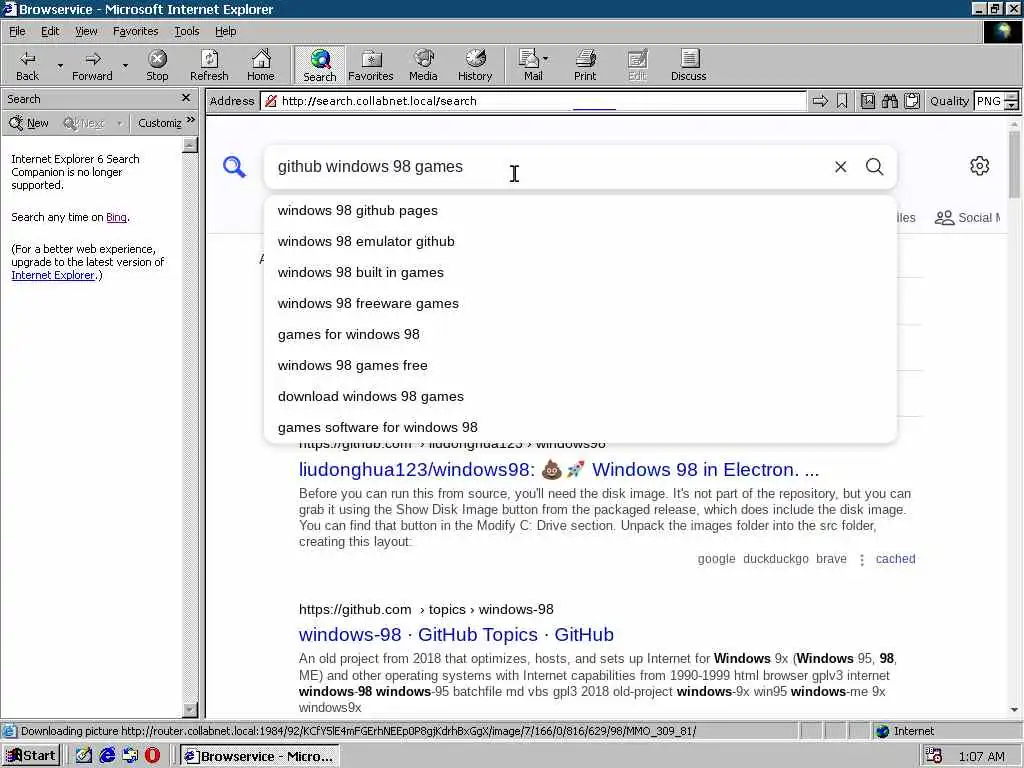Image resolution: width=1024 pixels, height=768 pixels.
Task: Click the Back toolbar button
Action: [x=27, y=65]
